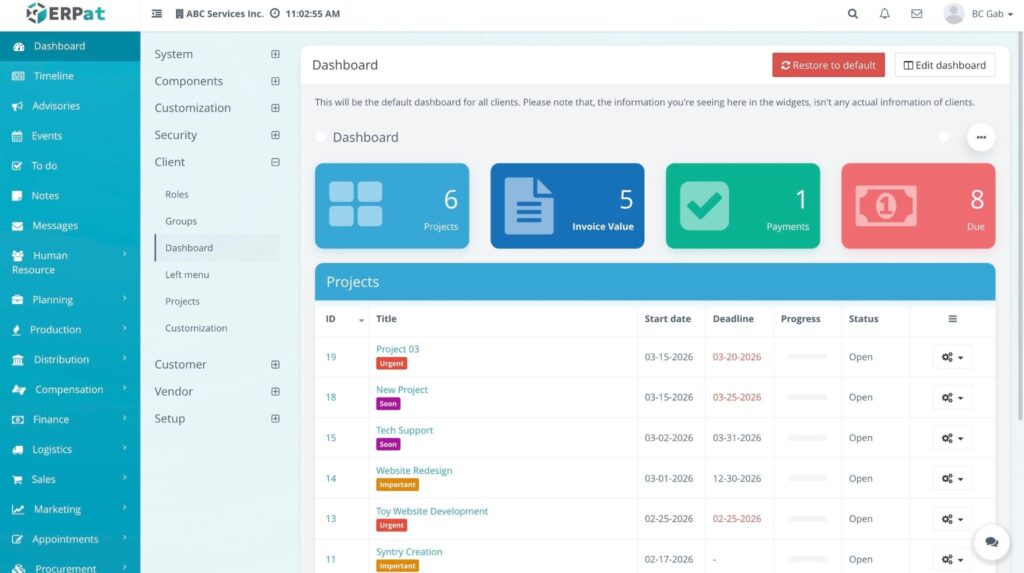The height and width of the screenshot is (573, 1024).
Task: Open the Projects item under Client settings
Action: [182, 302]
